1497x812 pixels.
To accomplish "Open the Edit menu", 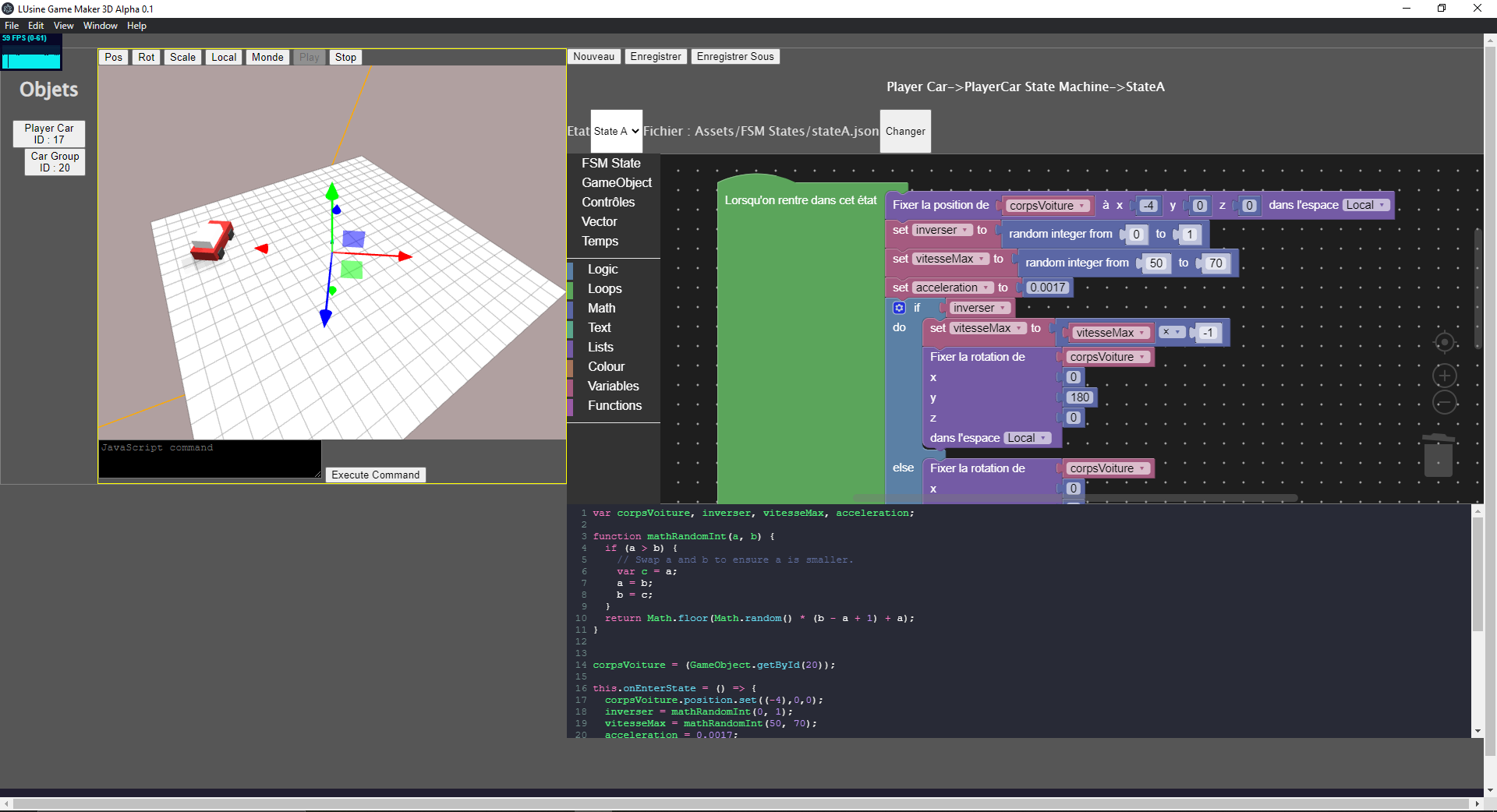I will click(x=36, y=26).
